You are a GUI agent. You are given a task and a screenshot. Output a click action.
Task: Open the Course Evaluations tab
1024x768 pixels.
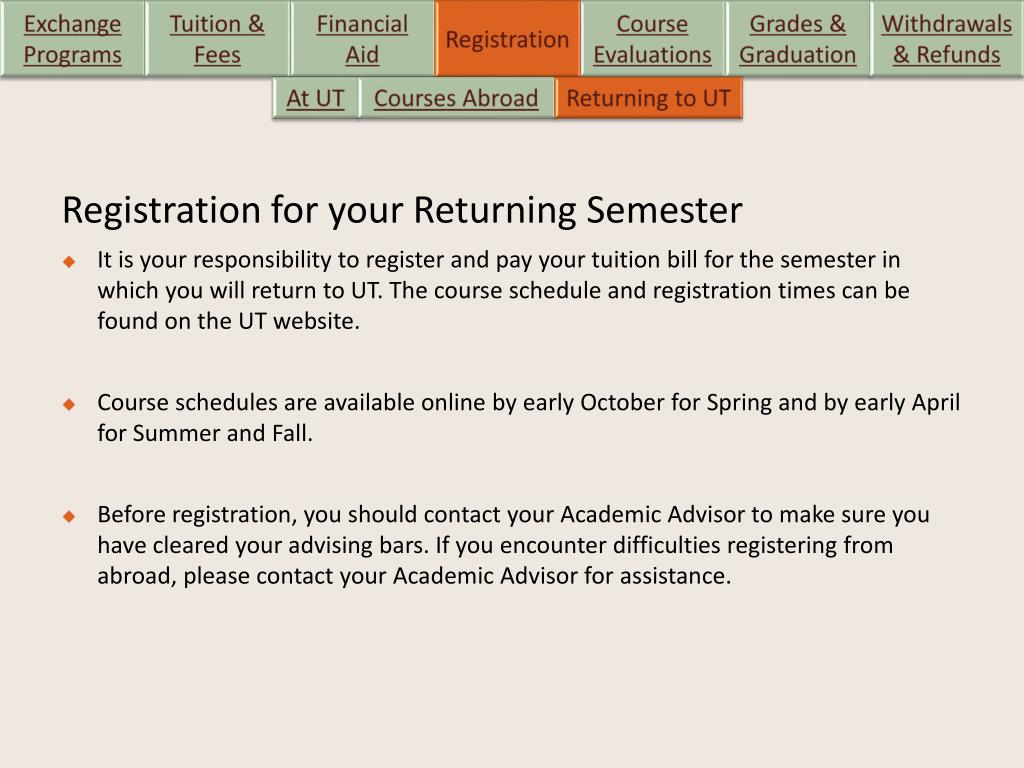click(x=652, y=39)
